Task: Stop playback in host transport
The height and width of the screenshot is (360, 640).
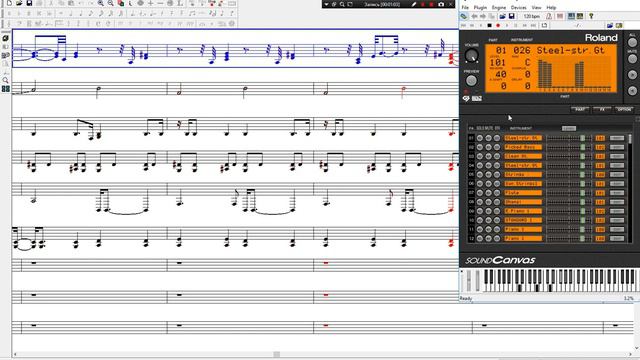Action: [489, 25]
